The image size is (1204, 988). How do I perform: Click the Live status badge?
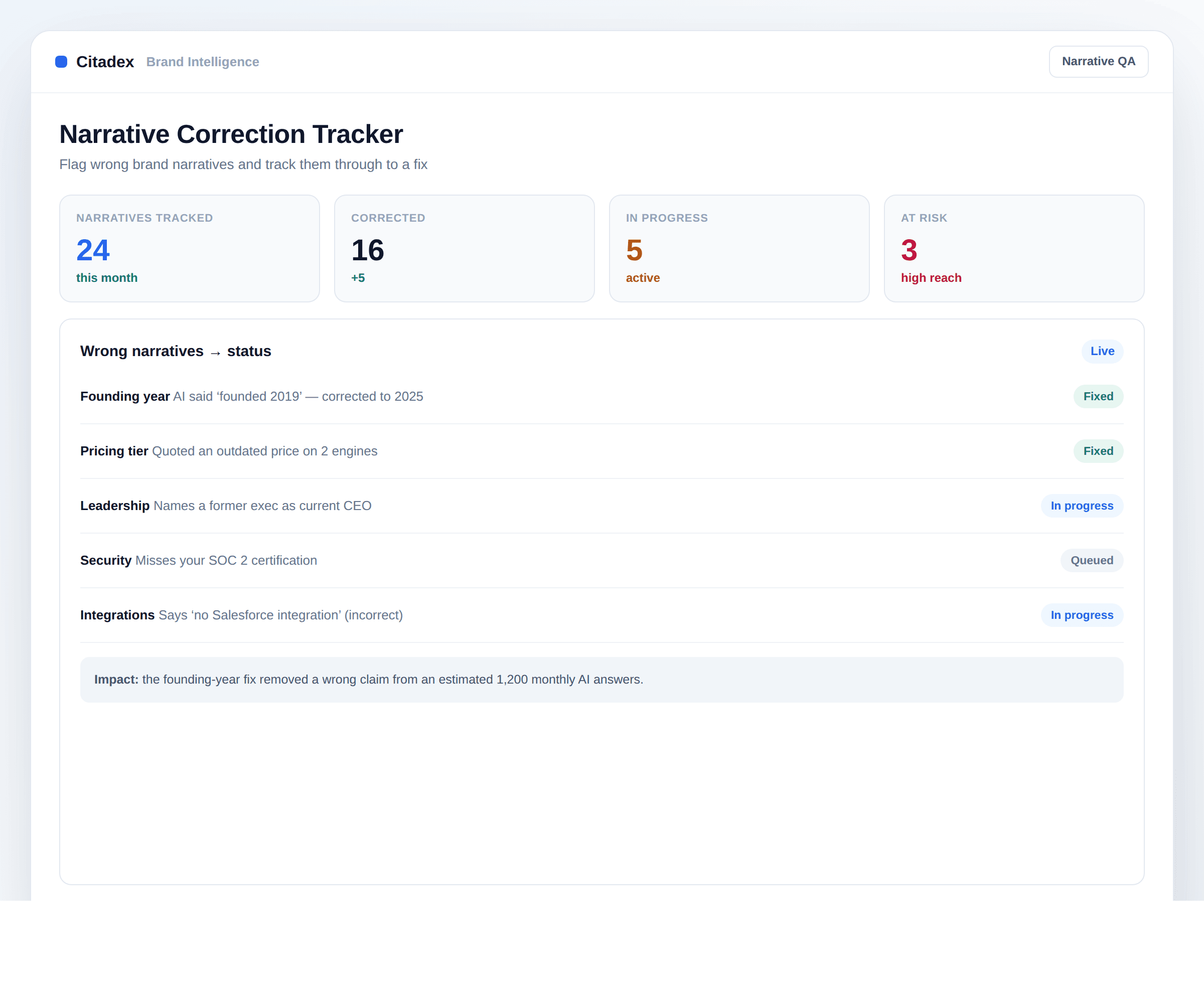pos(1102,351)
